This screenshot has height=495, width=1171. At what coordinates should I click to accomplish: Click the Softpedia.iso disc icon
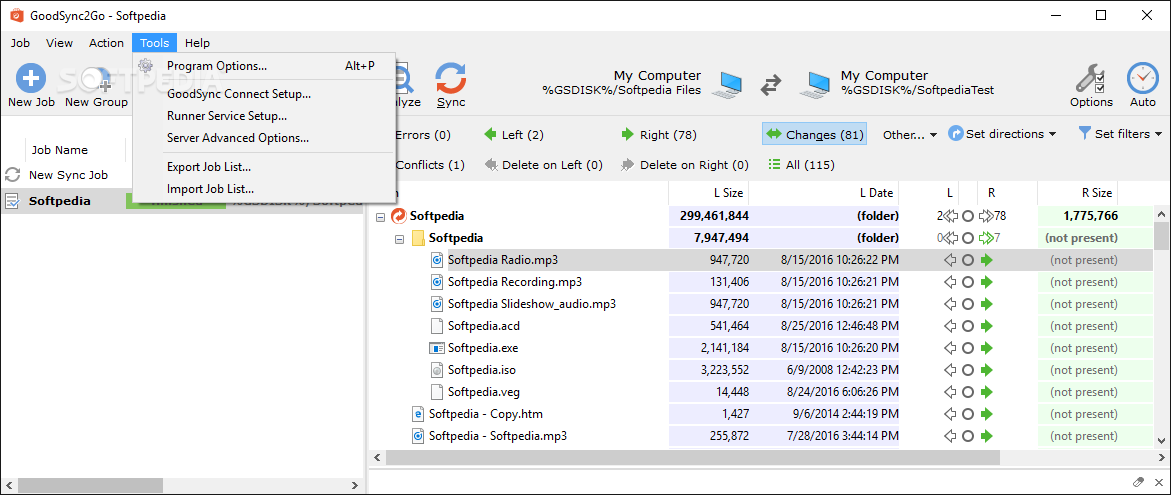tap(437, 370)
